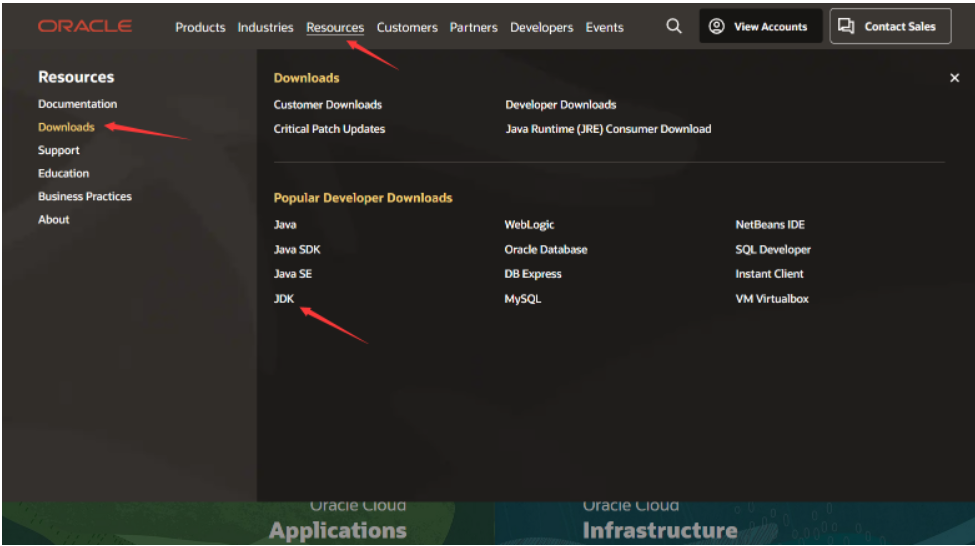Expand the Developers menu
This screenshot has width=975, height=546.
coord(541,28)
